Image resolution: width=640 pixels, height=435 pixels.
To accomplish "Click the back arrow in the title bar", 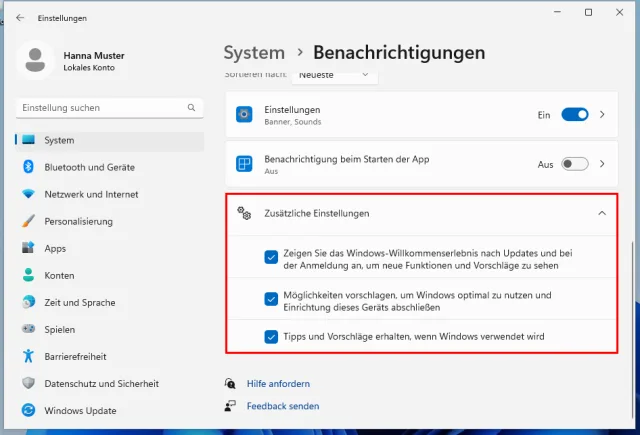I will [x=20, y=18].
